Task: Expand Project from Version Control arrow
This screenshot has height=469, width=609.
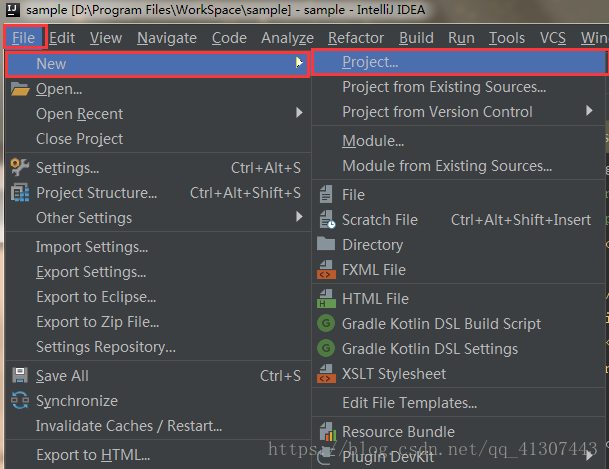Action: click(589, 111)
